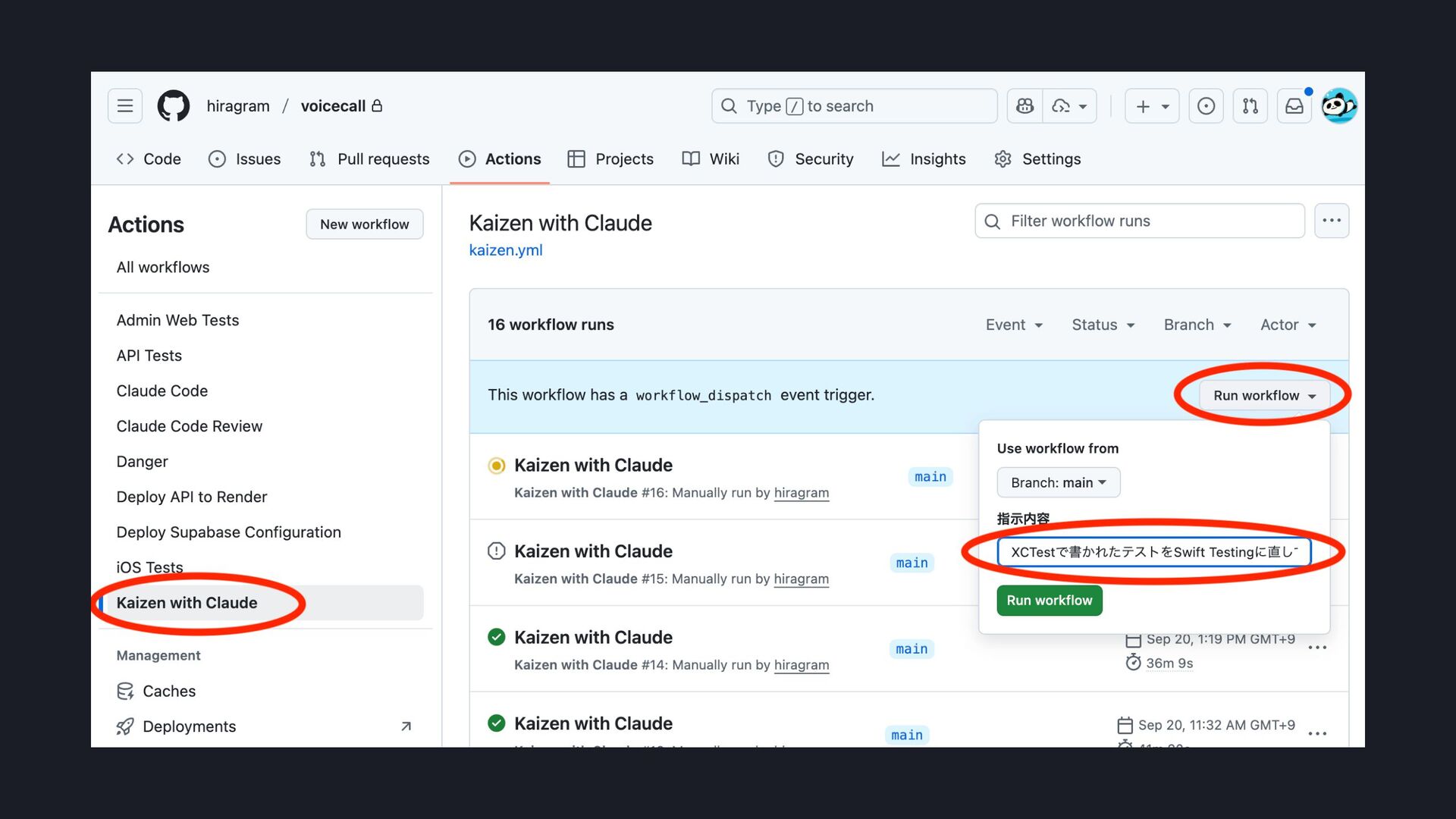Image resolution: width=1456 pixels, height=819 pixels.
Task: Click main branch label on run #15
Action: (x=912, y=563)
